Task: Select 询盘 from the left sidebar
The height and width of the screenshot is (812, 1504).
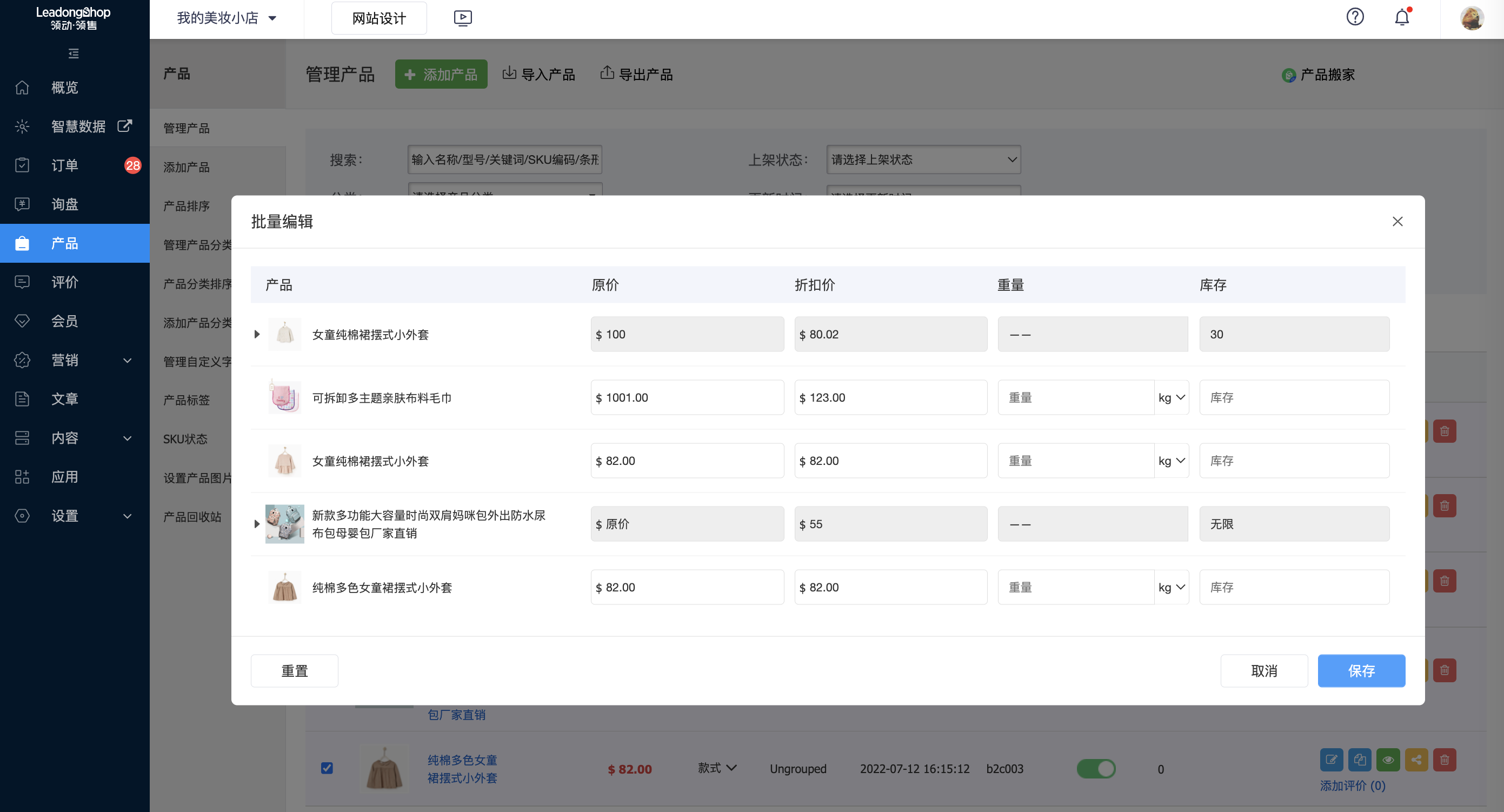Action: 64,204
